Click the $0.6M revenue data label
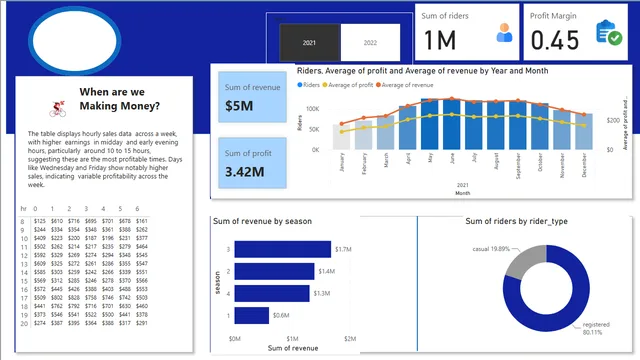640x360 pixels. pos(281,316)
